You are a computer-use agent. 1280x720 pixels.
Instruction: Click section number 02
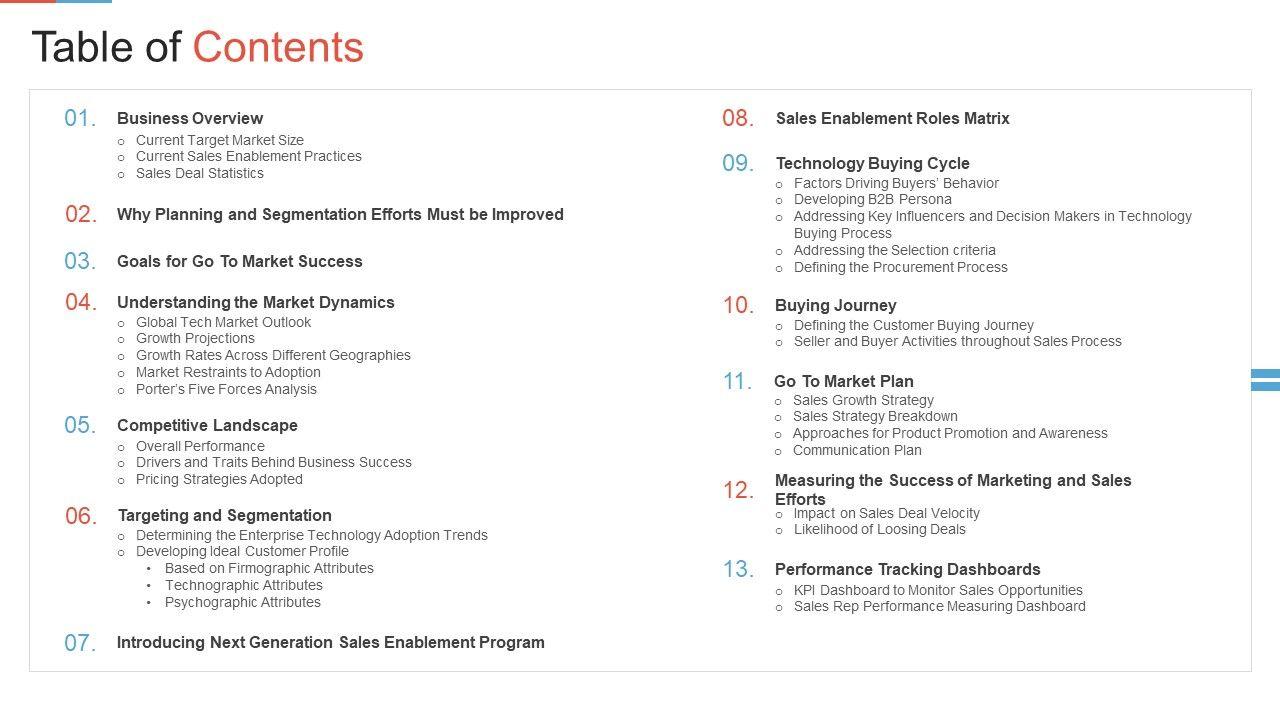tap(80, 214)
